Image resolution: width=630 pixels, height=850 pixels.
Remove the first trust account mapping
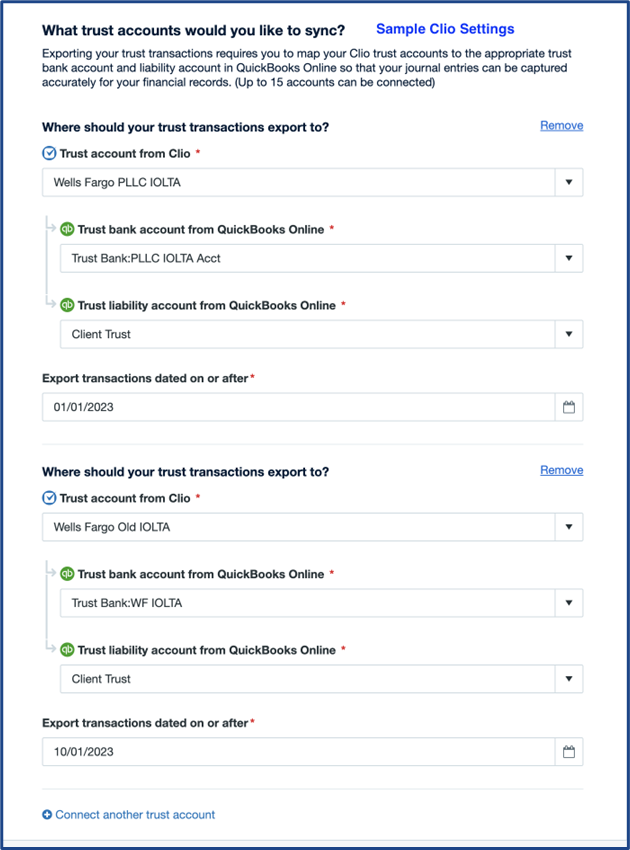[x=561, y=126]
